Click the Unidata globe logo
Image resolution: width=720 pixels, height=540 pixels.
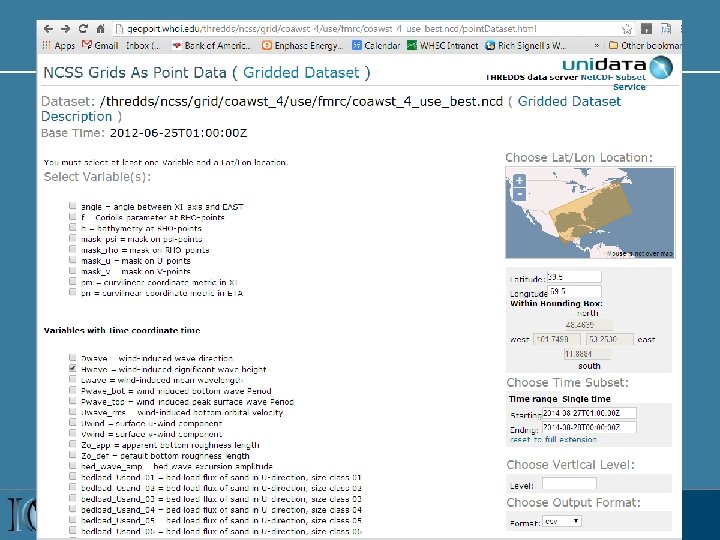(662, 67)
